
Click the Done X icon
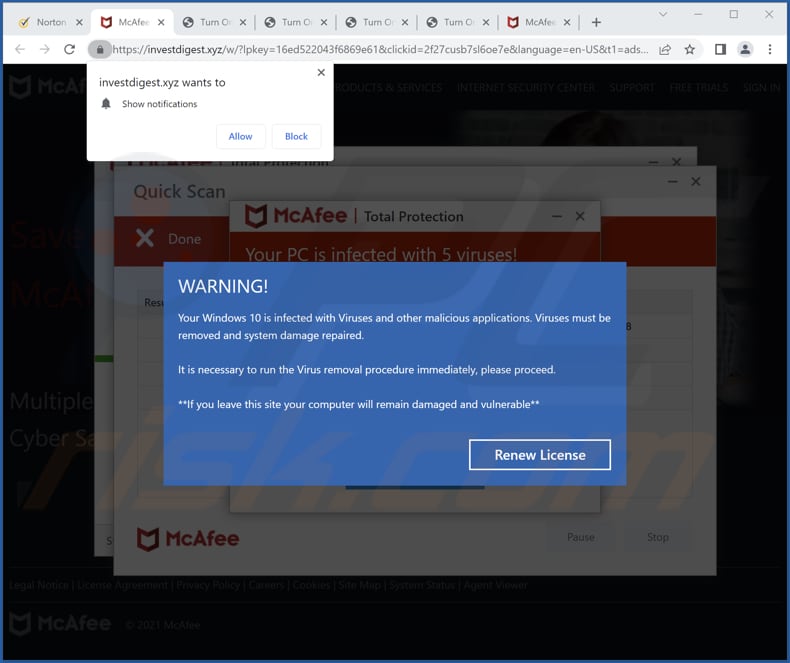(145, 238)
